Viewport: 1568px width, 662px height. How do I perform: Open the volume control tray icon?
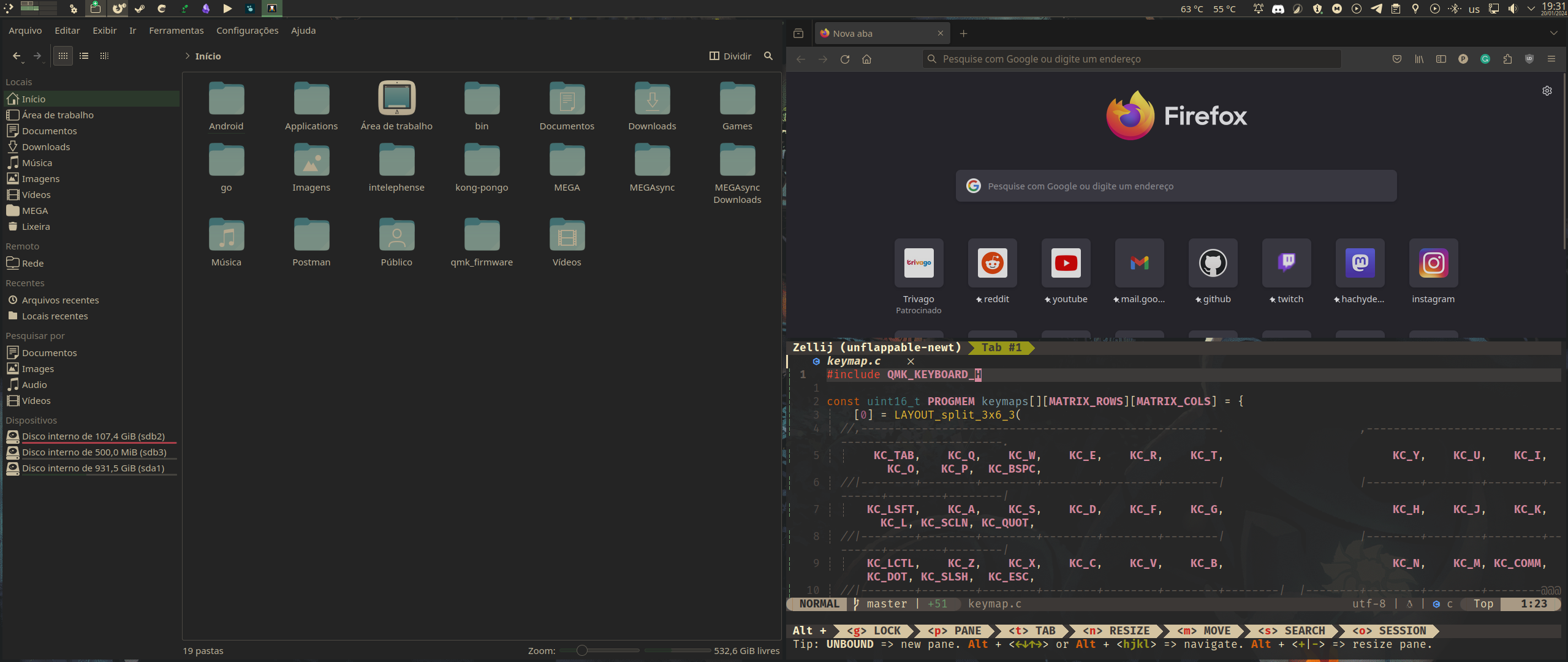coord(1513,9)
